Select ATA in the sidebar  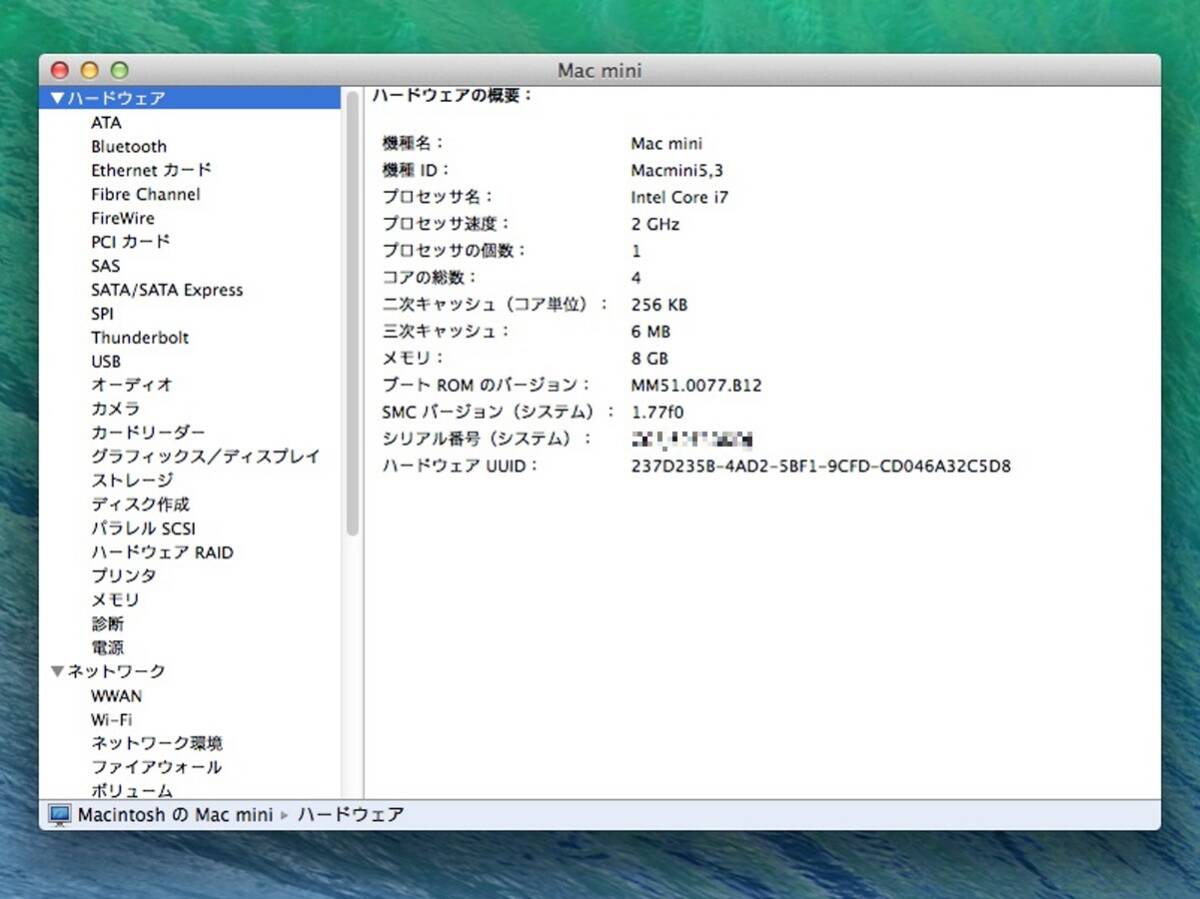[106, 122]
